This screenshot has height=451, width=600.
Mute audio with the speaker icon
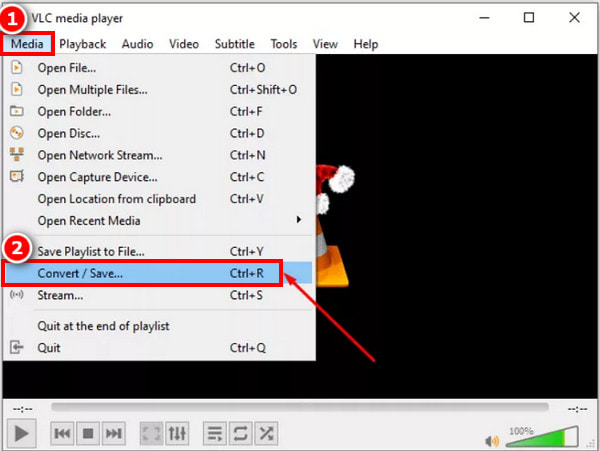[492, 441]
